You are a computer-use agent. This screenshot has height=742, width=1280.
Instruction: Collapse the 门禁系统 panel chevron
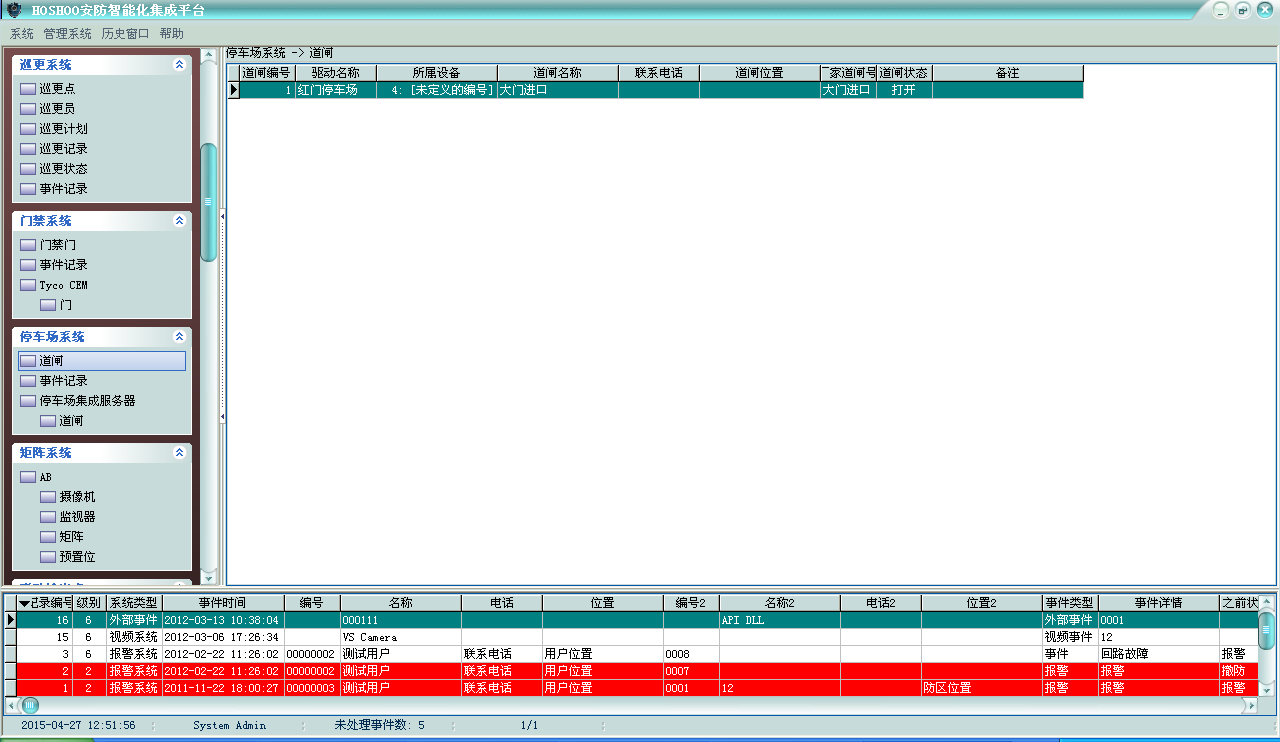[x=179, y=221]
